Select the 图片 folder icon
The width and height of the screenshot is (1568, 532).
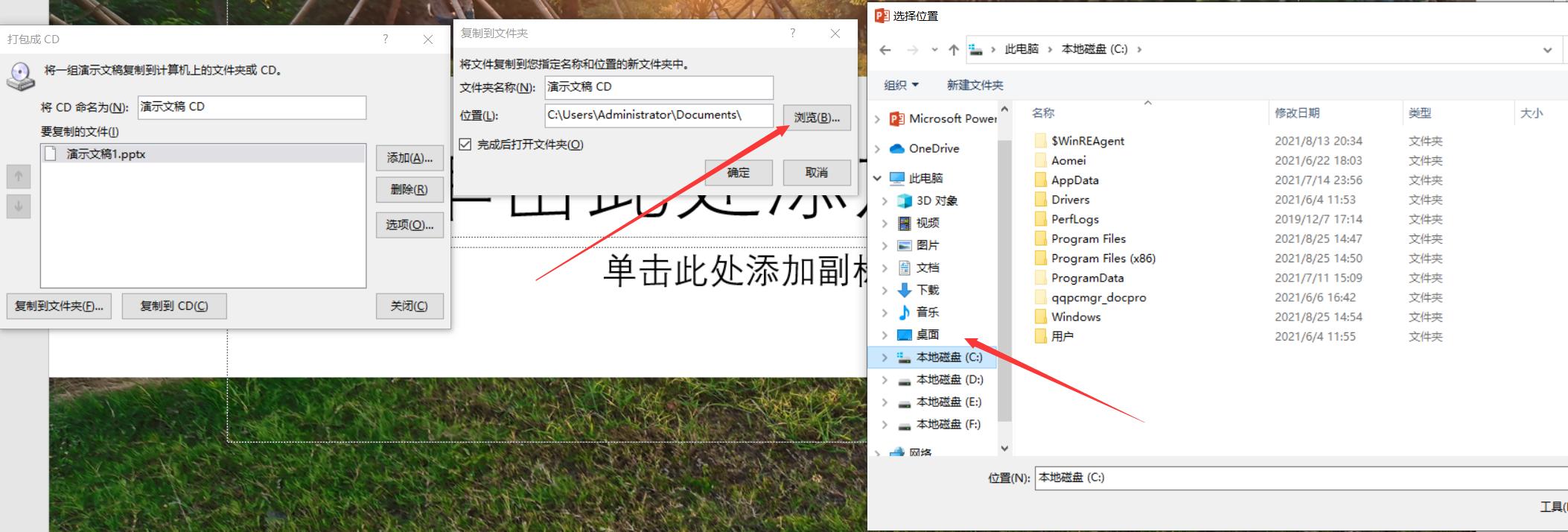(x=905, y=245)
